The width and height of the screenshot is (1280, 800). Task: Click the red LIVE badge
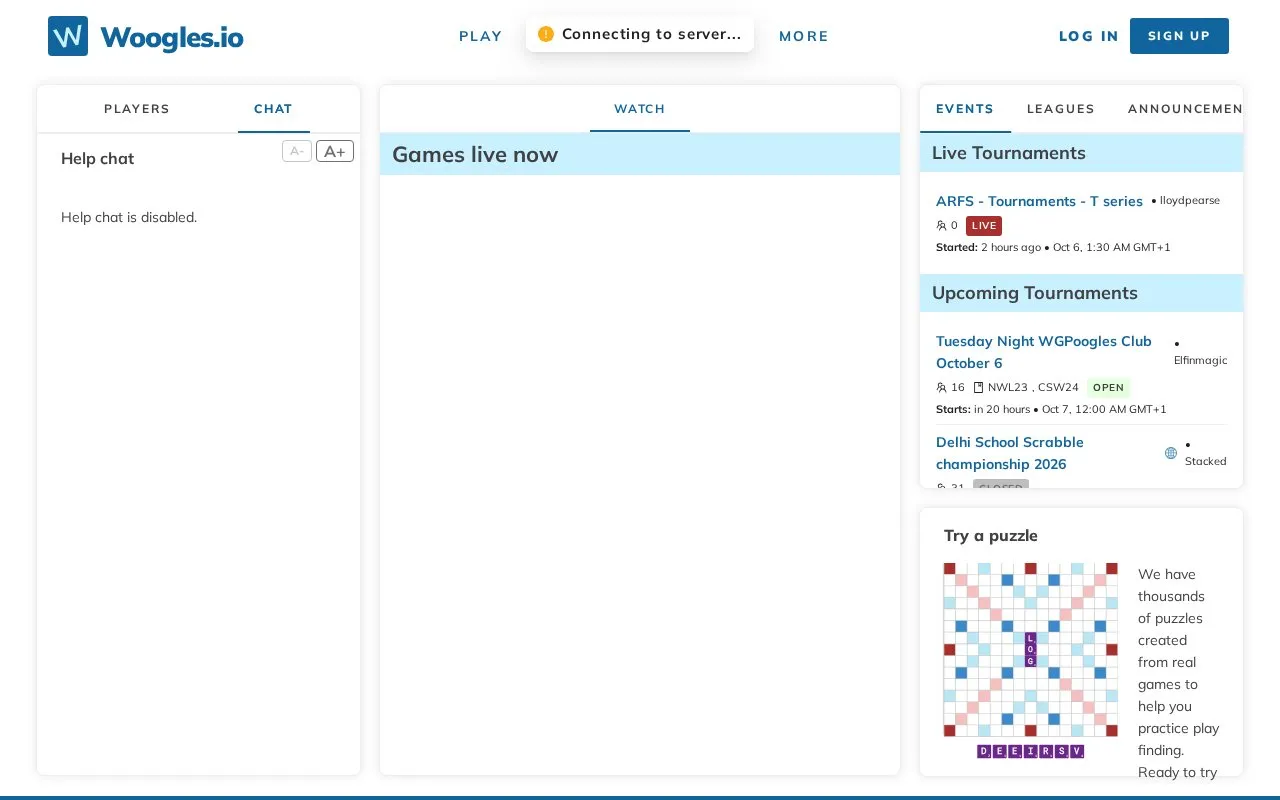point(984,226)
